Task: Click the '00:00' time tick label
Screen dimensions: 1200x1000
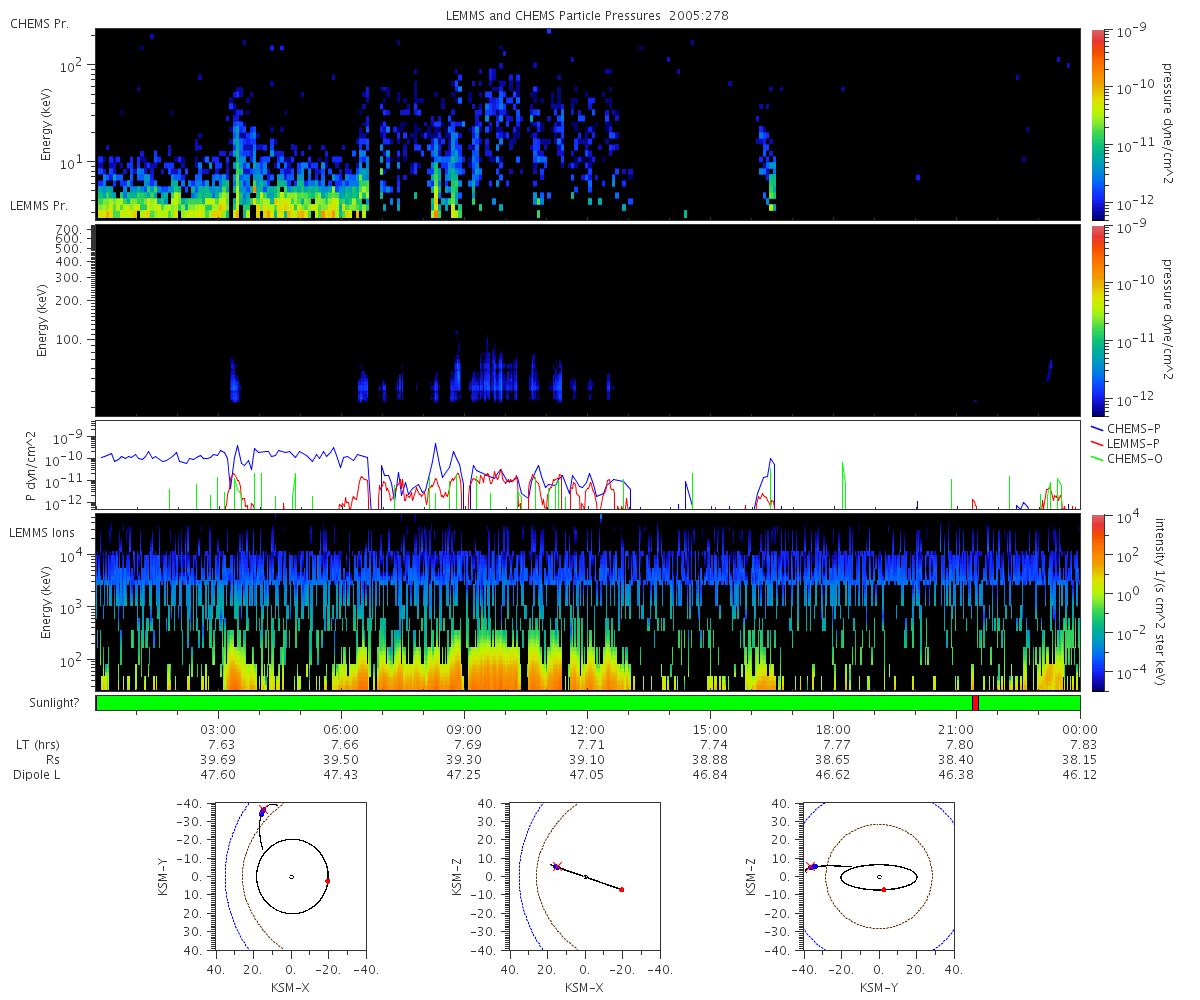Action: point(1080,729)
